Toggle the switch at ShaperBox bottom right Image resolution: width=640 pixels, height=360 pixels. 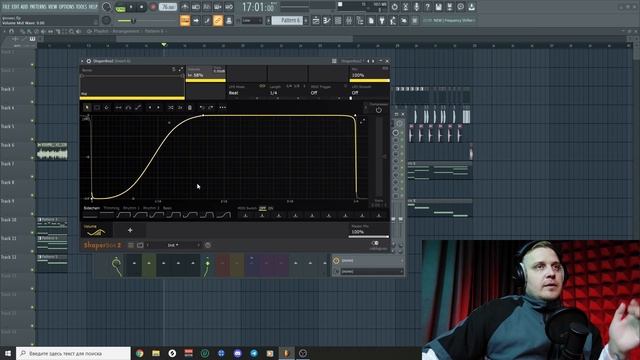(375, 243)
